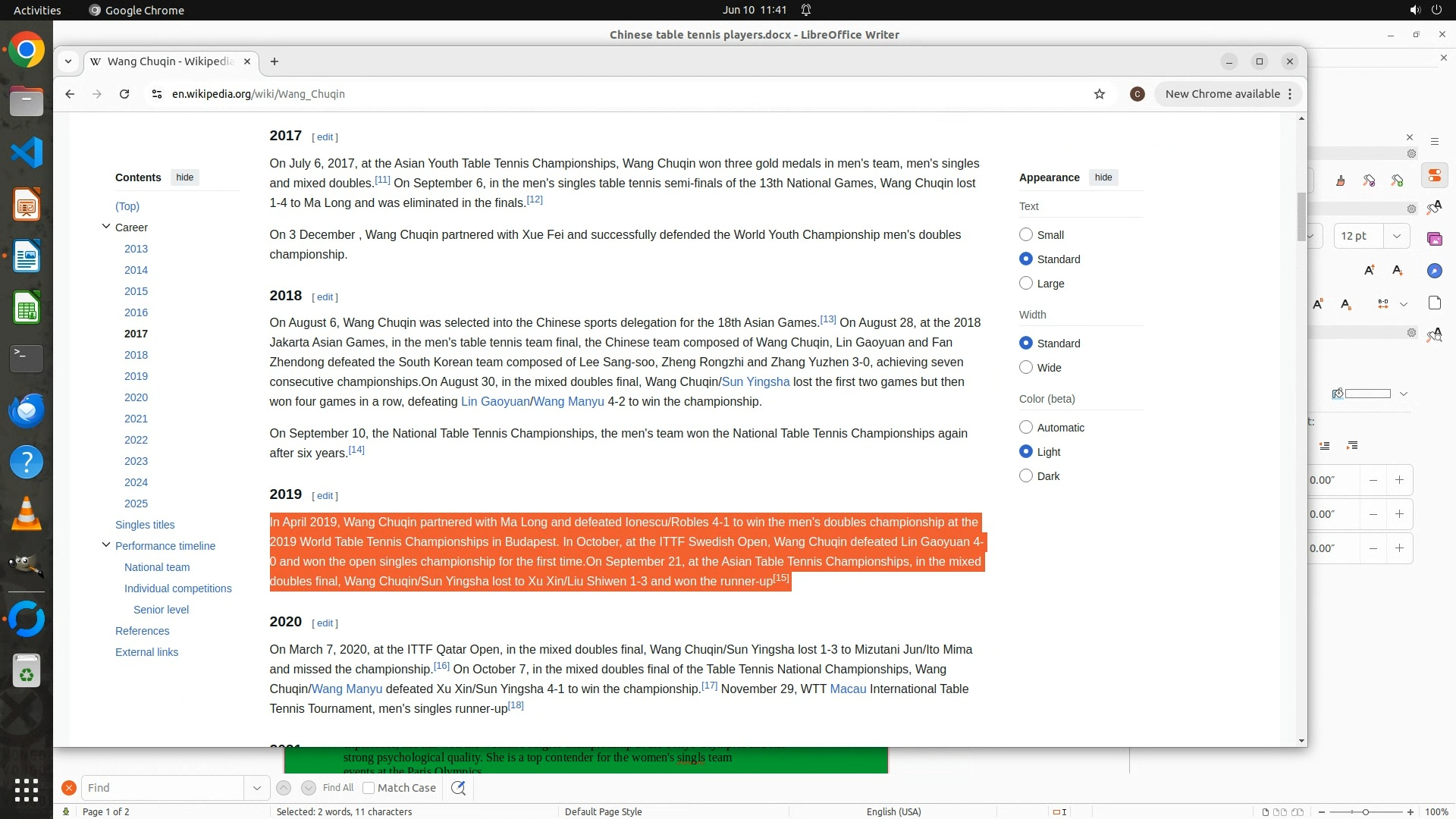
Task: Select the Dark color option
Action: pos(1026,476)
